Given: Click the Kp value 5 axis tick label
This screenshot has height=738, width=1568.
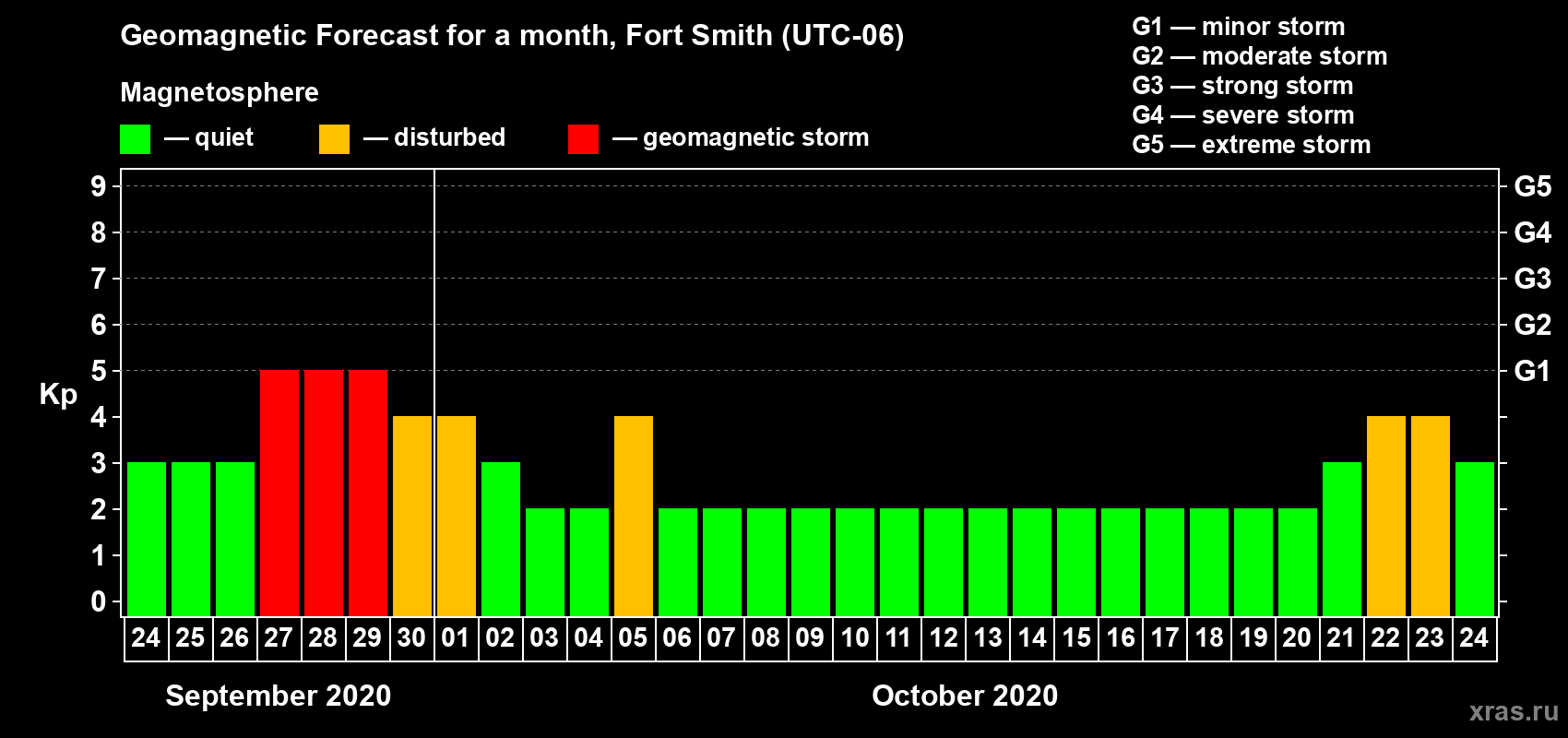Looking at the screenshot, I should tap(99, 371).
